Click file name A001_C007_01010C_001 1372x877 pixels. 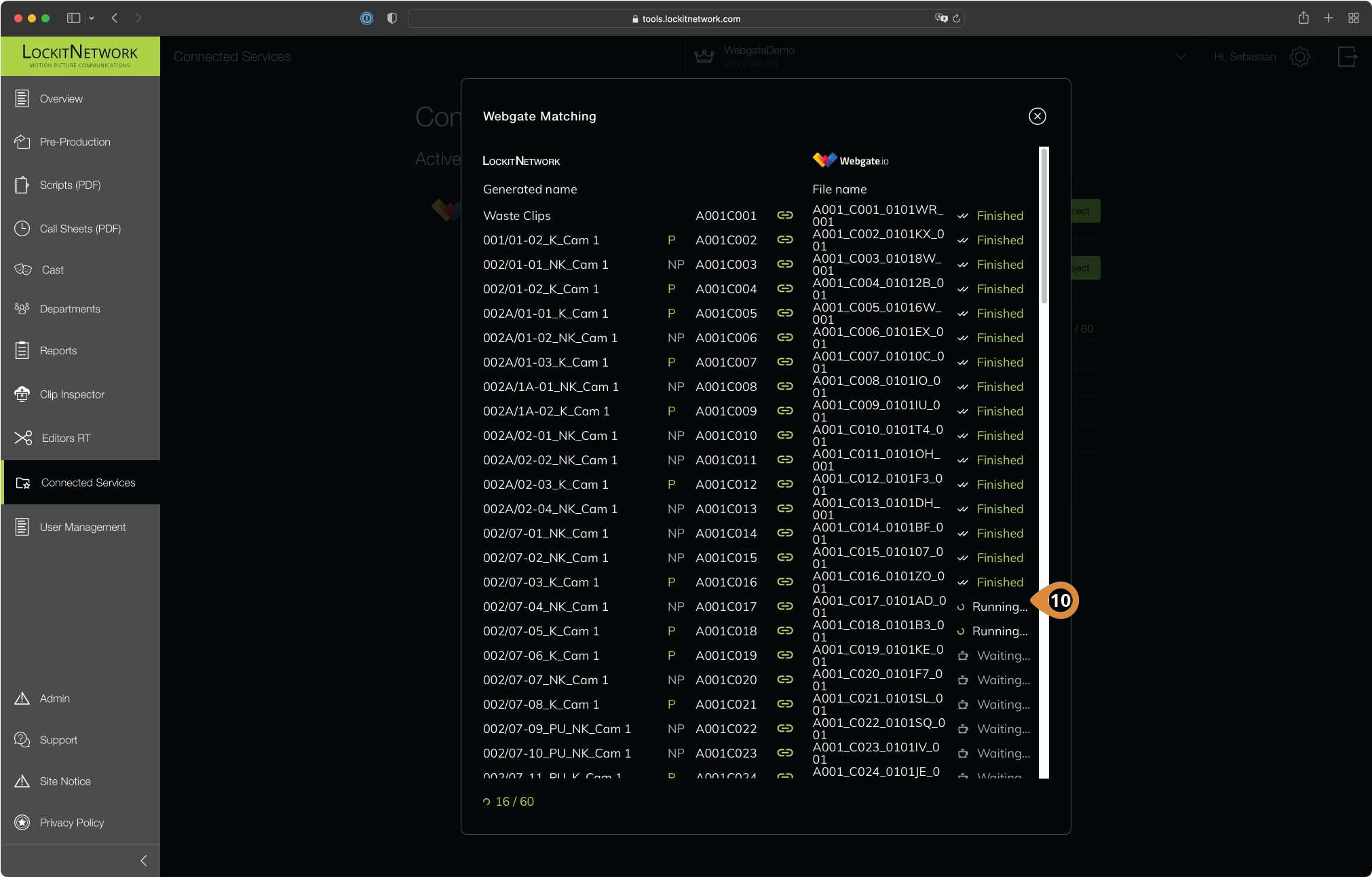pyautogui.click(x=878, y=362)
